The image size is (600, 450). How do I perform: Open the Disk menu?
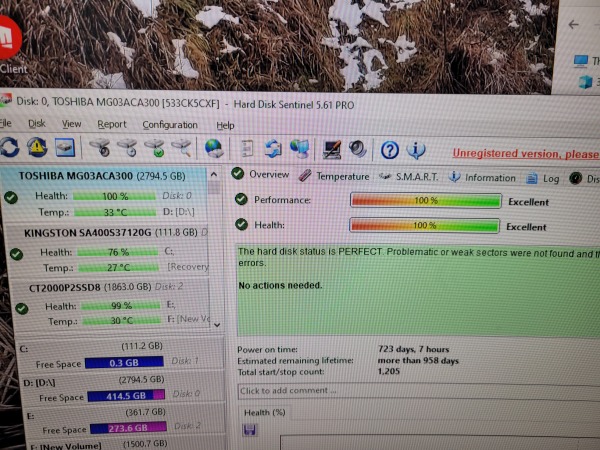(37, 124)
